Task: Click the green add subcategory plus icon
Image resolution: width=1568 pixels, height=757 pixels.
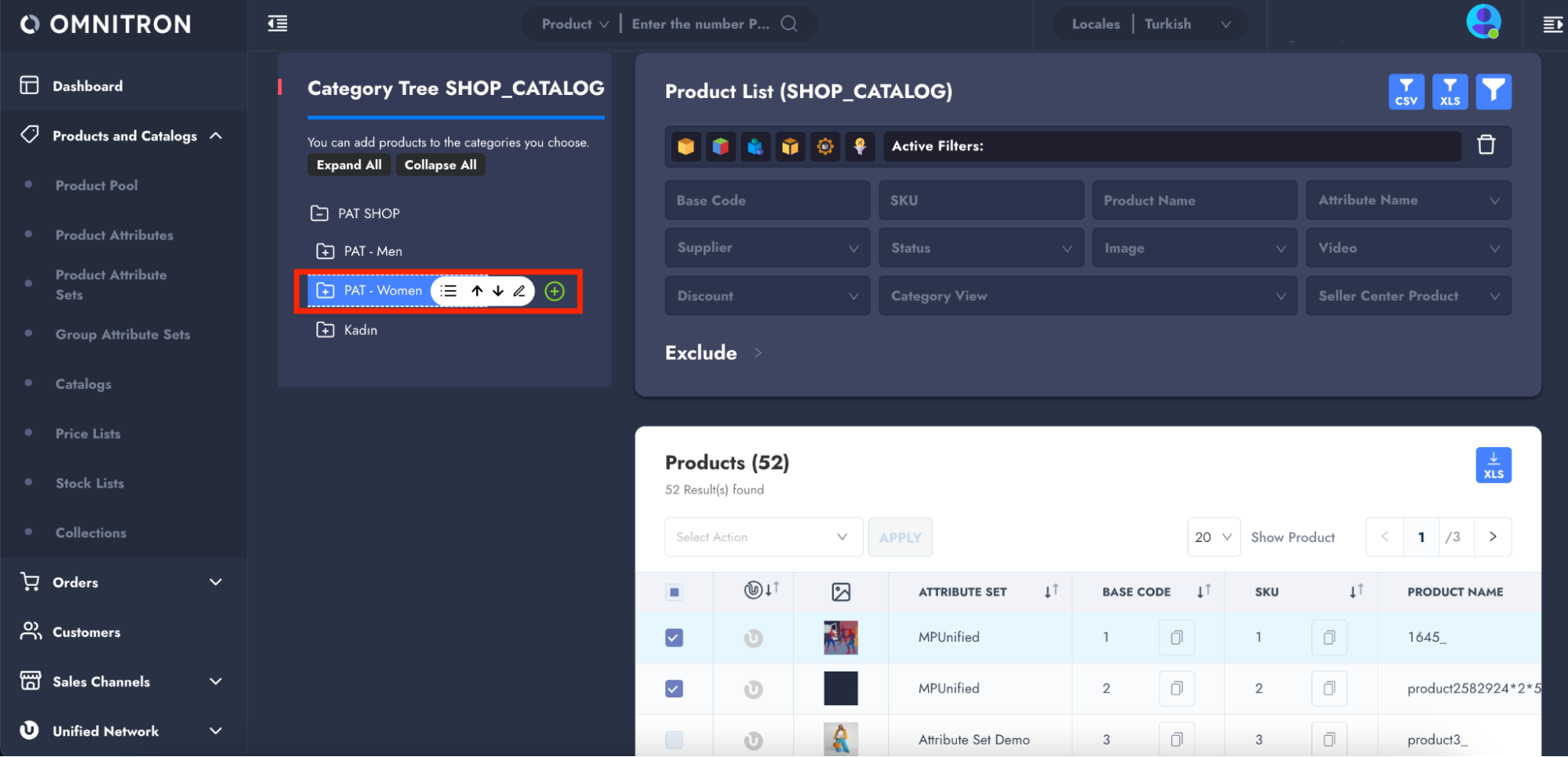Action: [x=555, y=291]
